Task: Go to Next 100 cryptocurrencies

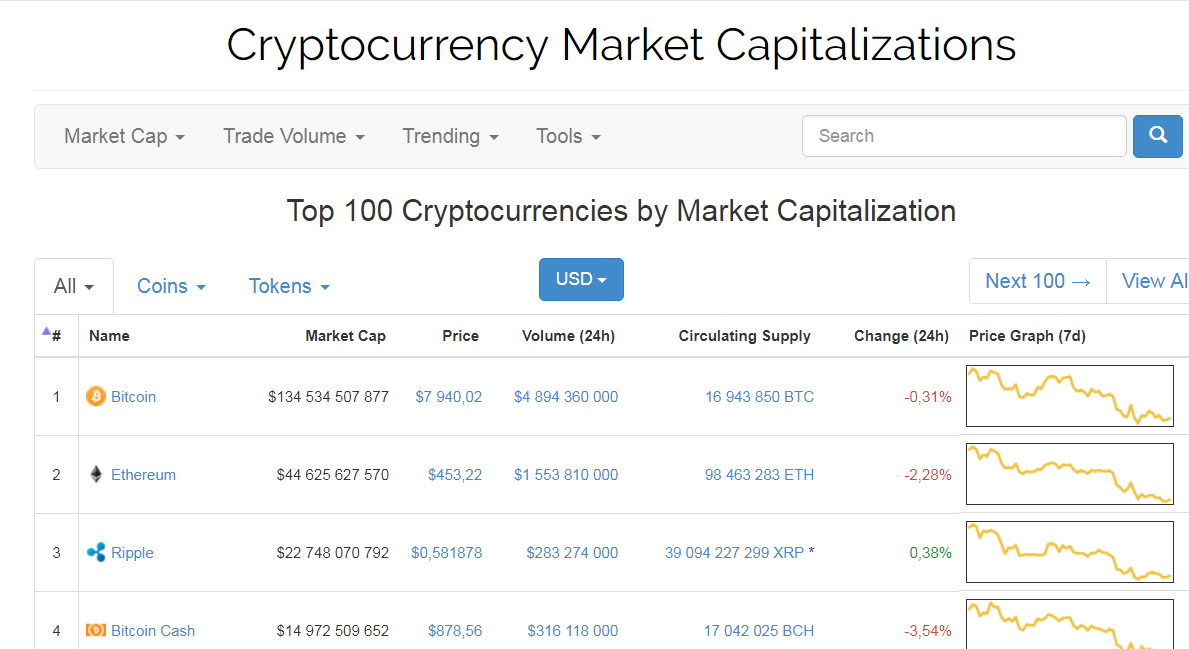Action: click(1037, 281)
